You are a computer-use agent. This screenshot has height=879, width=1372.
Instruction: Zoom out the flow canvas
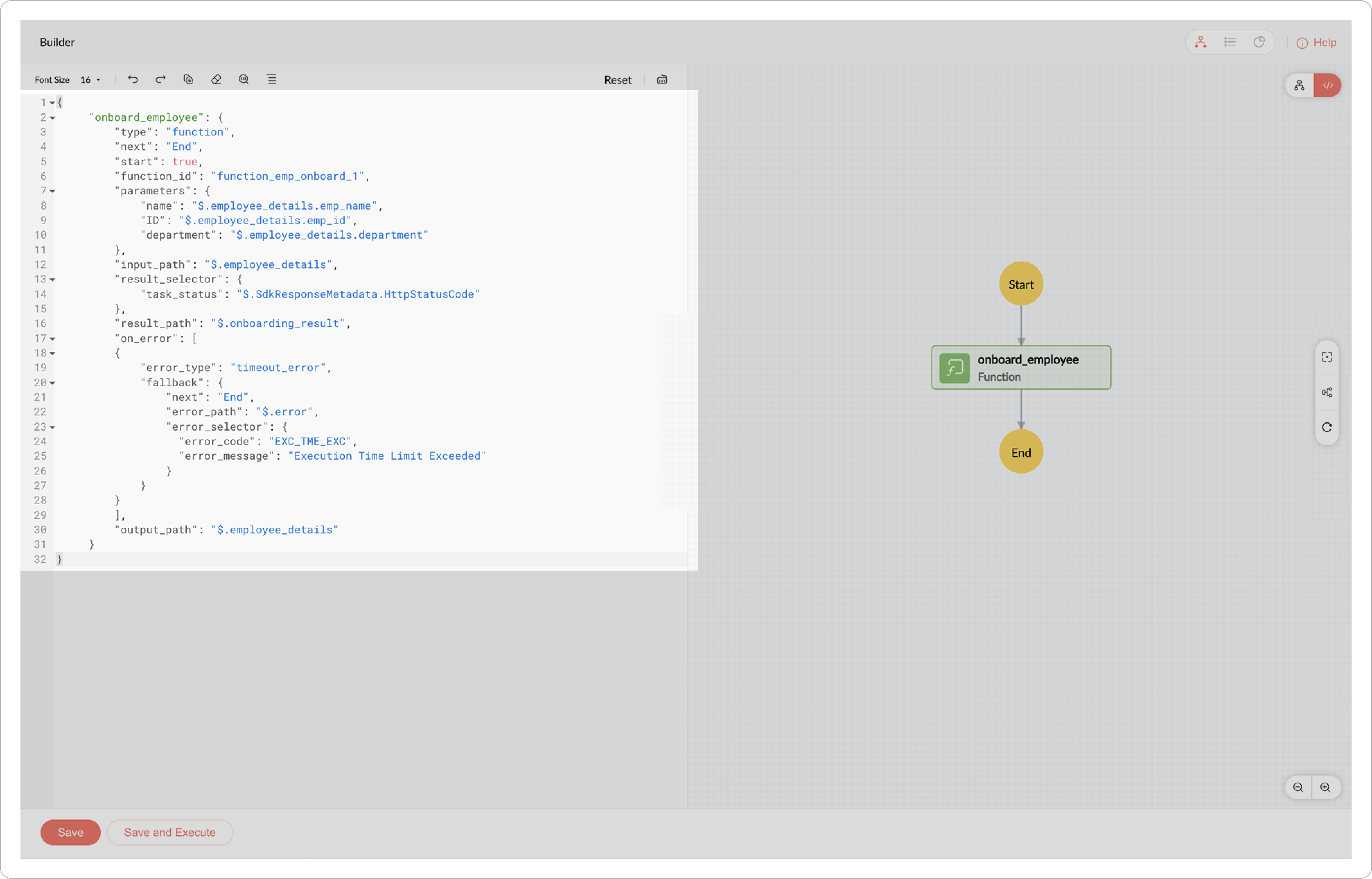pos(1298,788)
